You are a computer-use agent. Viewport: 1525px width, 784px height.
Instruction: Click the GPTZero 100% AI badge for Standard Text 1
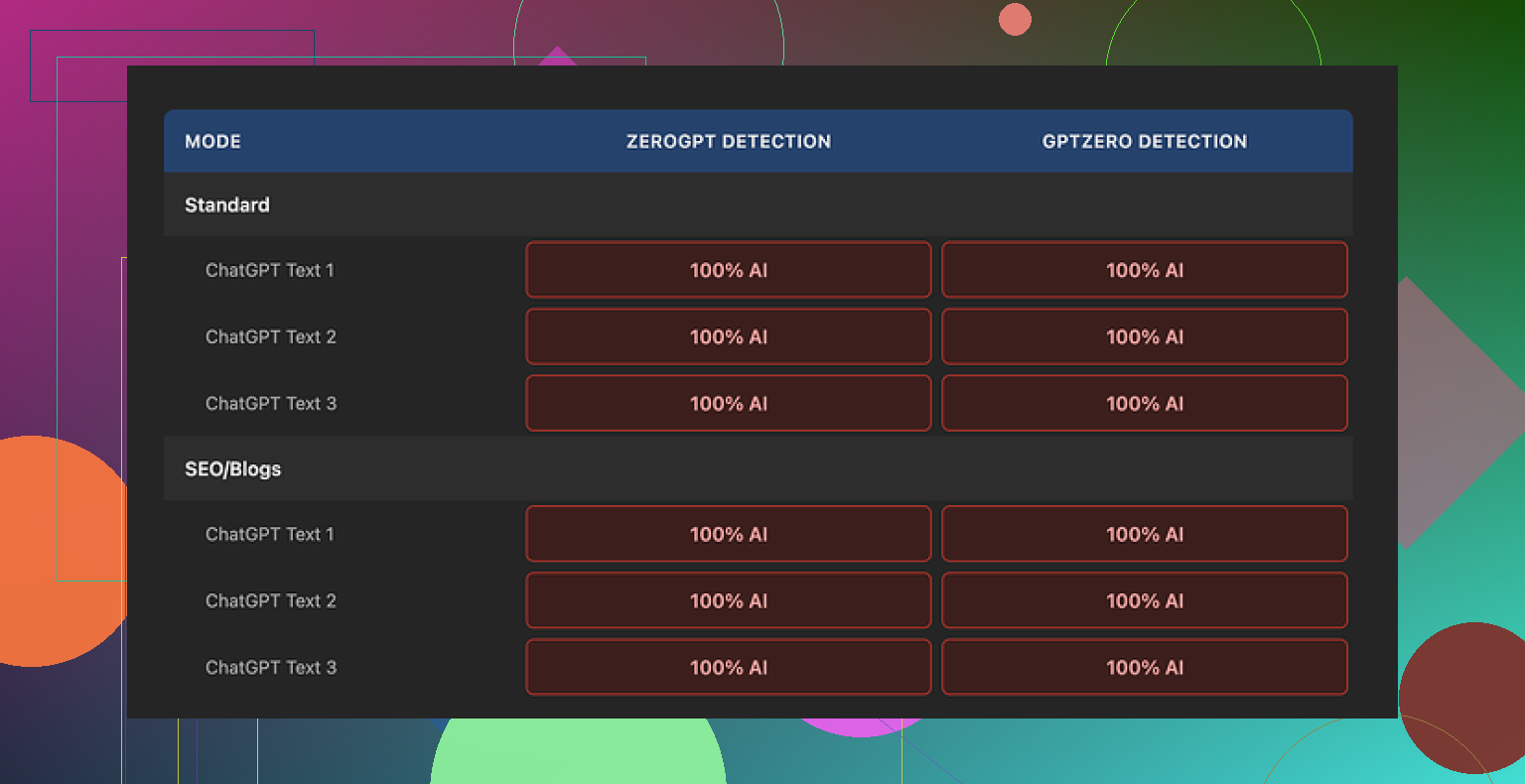(1144, 269)
